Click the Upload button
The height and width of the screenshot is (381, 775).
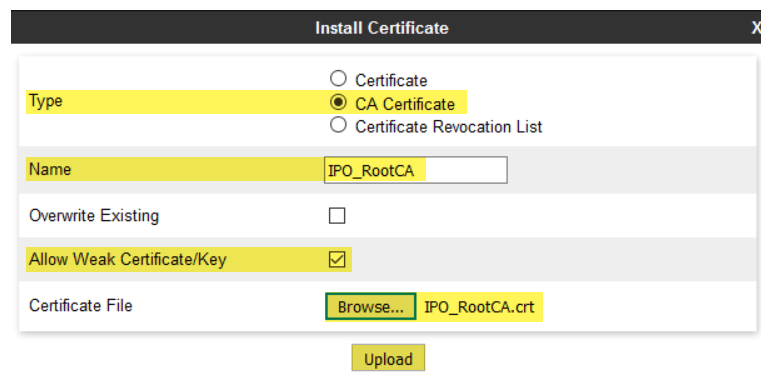388,359
